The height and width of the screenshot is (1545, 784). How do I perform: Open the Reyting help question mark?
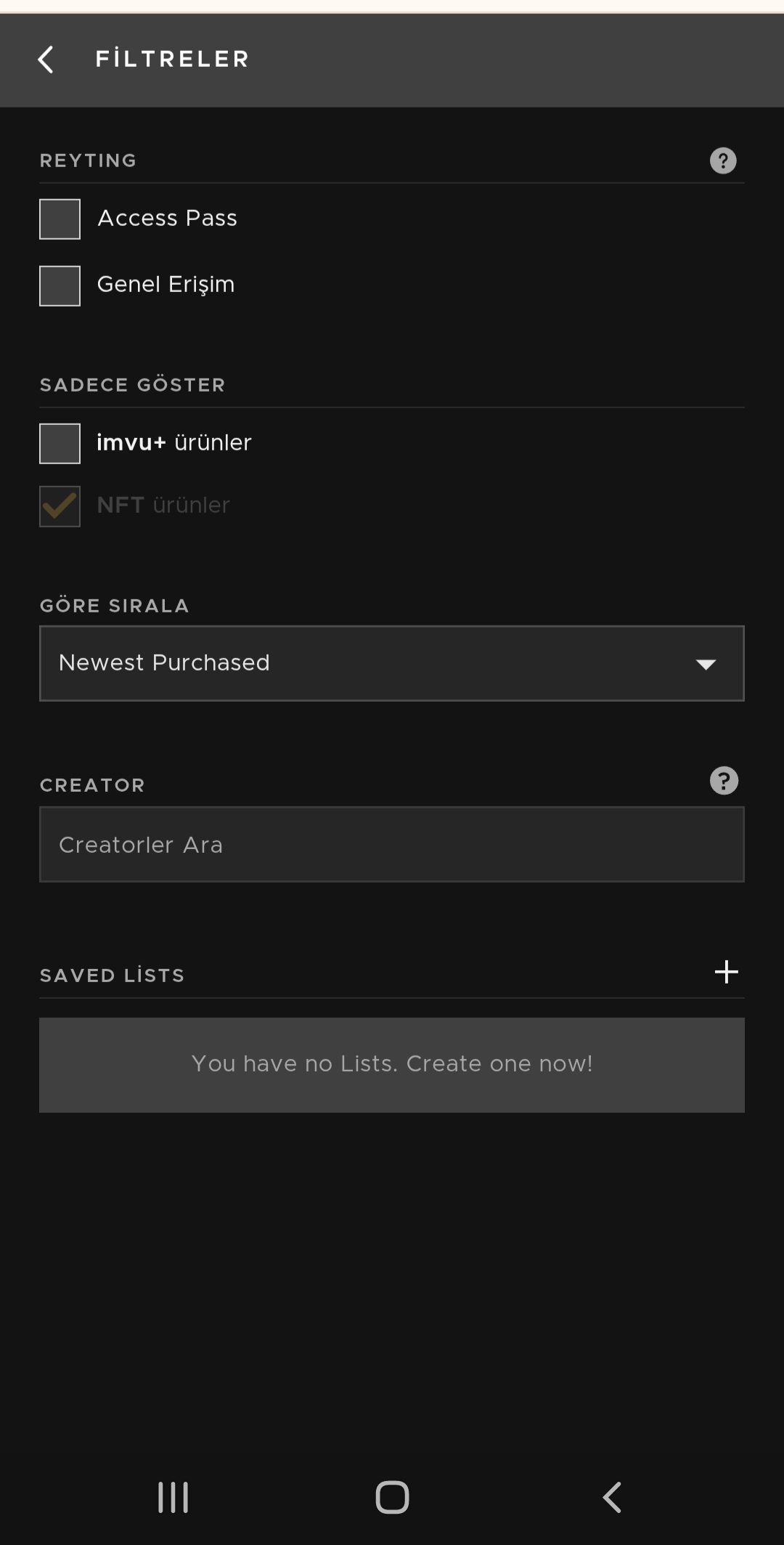pos(723,161)
